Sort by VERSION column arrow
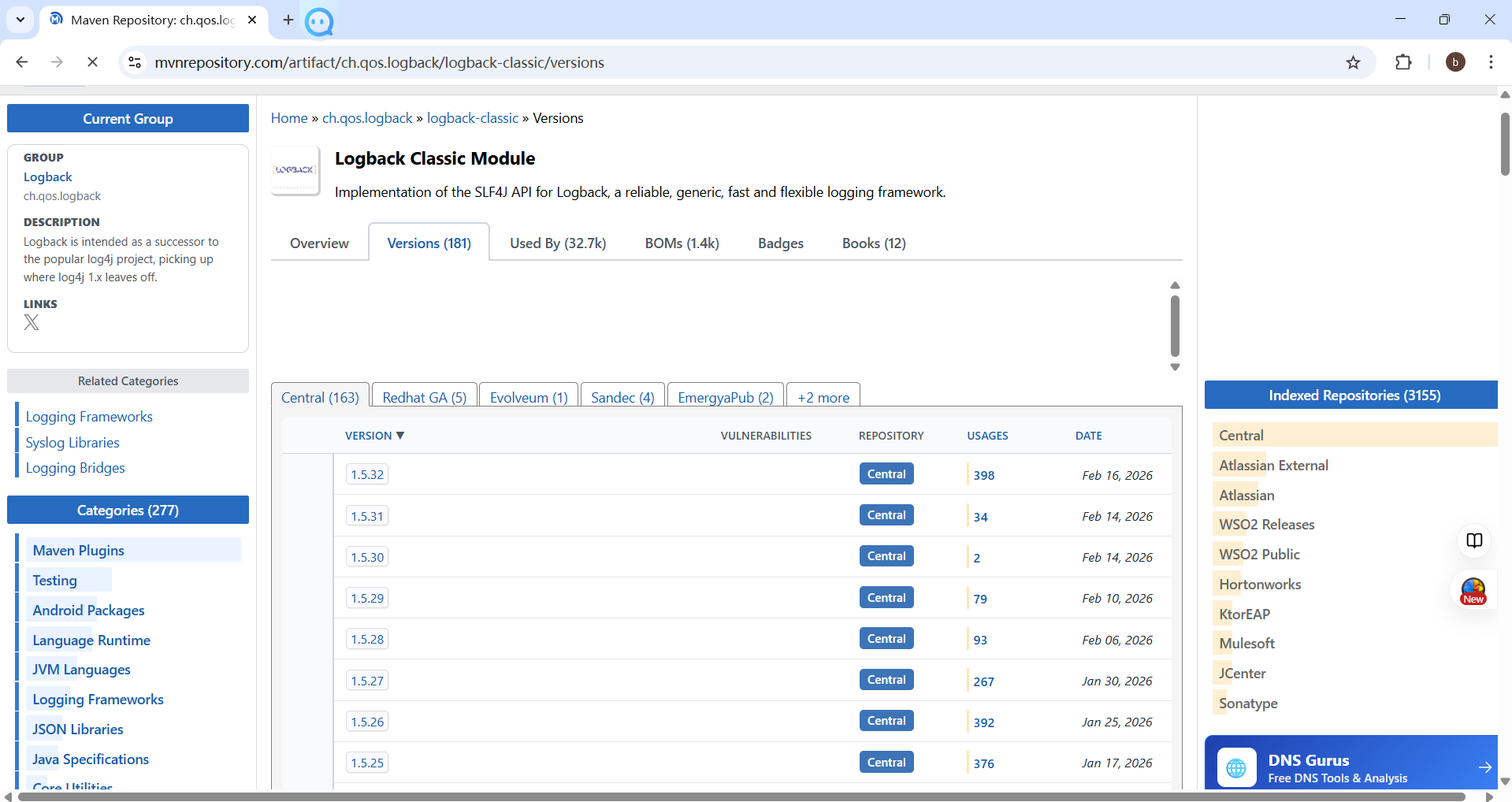The height and width of the screenshot is (802, 1512). 400,436
